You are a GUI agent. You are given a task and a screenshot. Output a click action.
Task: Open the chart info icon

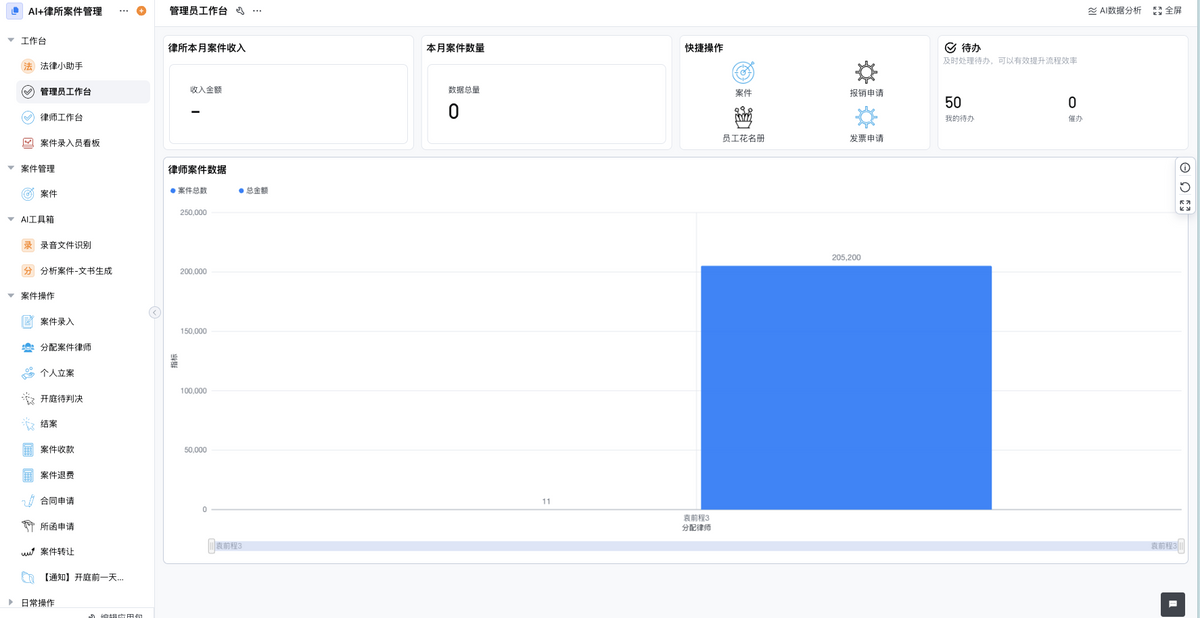(1185, 168)
